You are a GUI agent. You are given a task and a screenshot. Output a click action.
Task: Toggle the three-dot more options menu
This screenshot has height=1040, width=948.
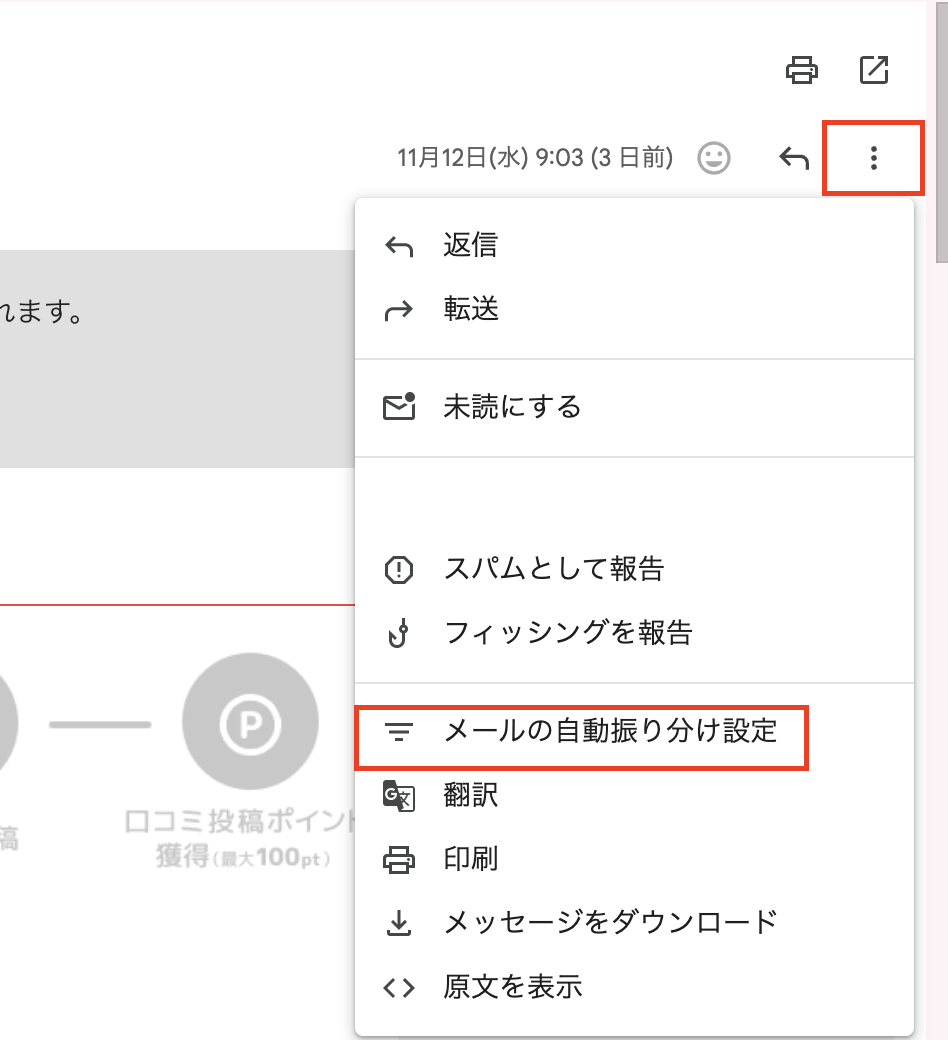click(x=873, y=158)
